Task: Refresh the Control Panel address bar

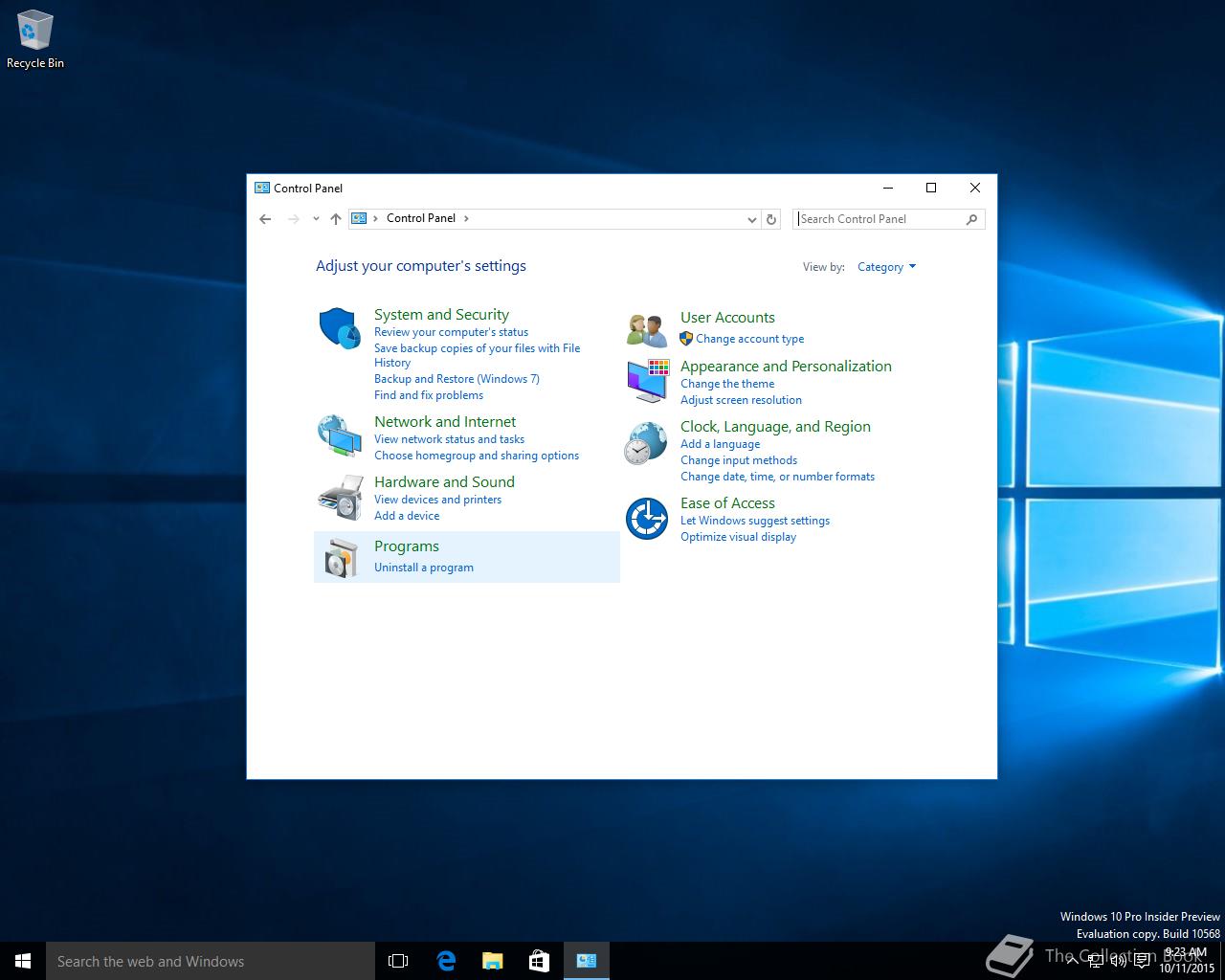Action: click(x=771, y=219)
